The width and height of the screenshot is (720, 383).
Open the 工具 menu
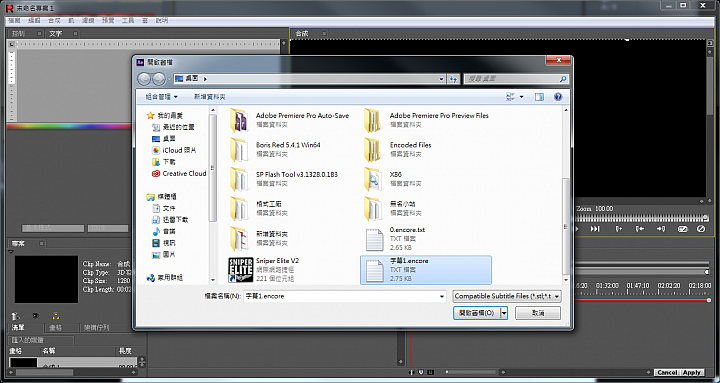128,21
